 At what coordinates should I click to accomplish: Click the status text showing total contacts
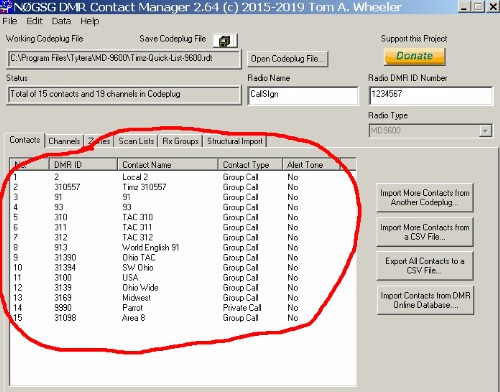tap(95, 94)
